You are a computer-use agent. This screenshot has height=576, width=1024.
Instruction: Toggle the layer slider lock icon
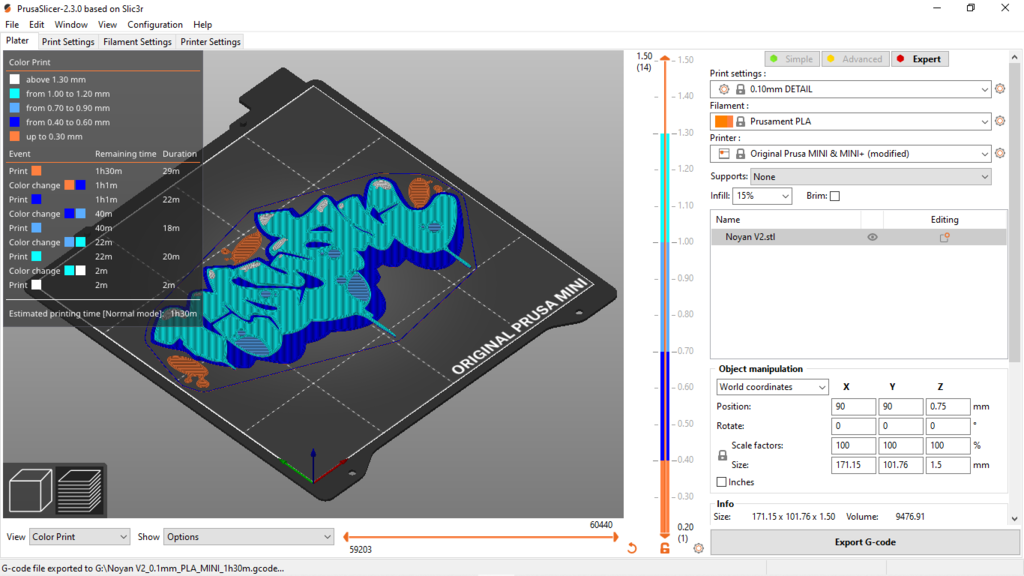click(665, 548)
